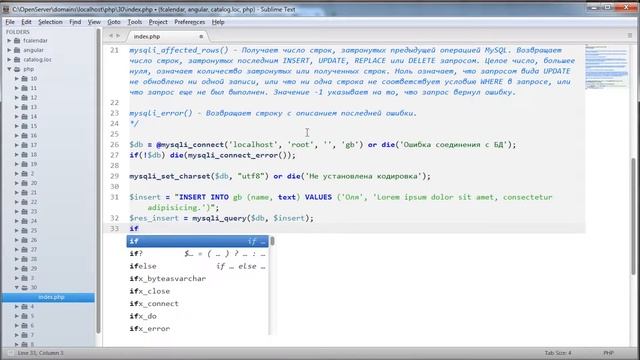The height and width of the screenshot is (360, 640).
Task: Open the Selection menu
Action: pyautogui.click(x=50, y=22)
